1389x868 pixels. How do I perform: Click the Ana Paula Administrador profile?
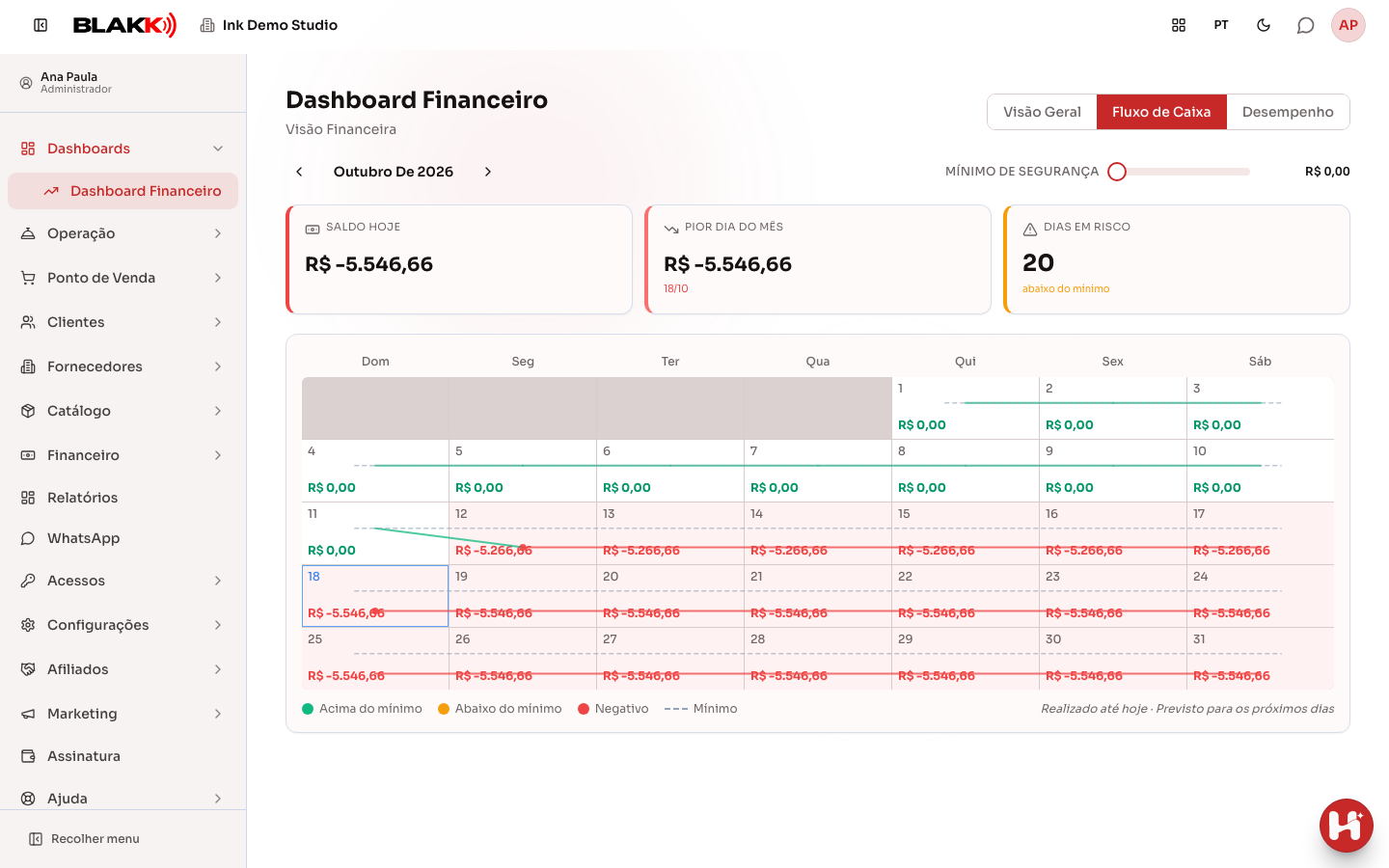[66, 83]
